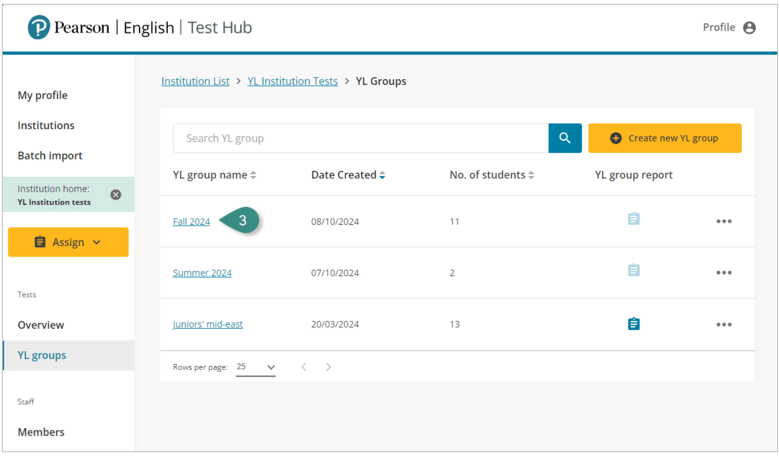Click Institution List breadcrumb link

[195, 81]
